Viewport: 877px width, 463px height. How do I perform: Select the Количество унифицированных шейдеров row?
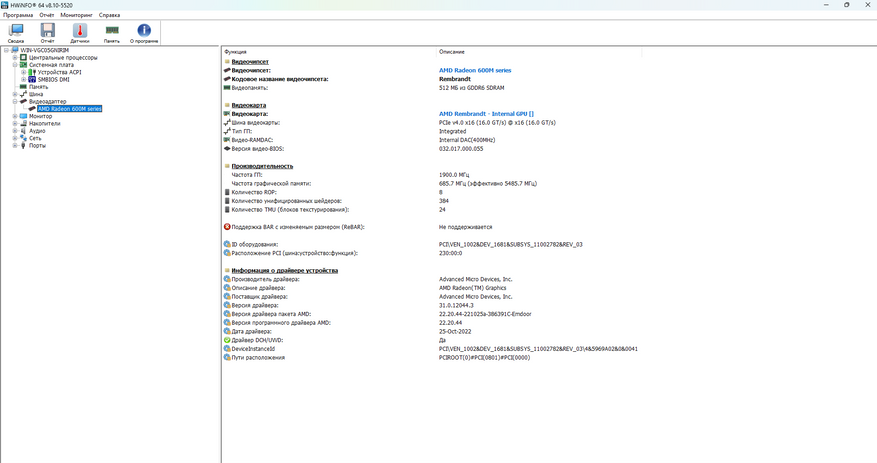point(286,201)
